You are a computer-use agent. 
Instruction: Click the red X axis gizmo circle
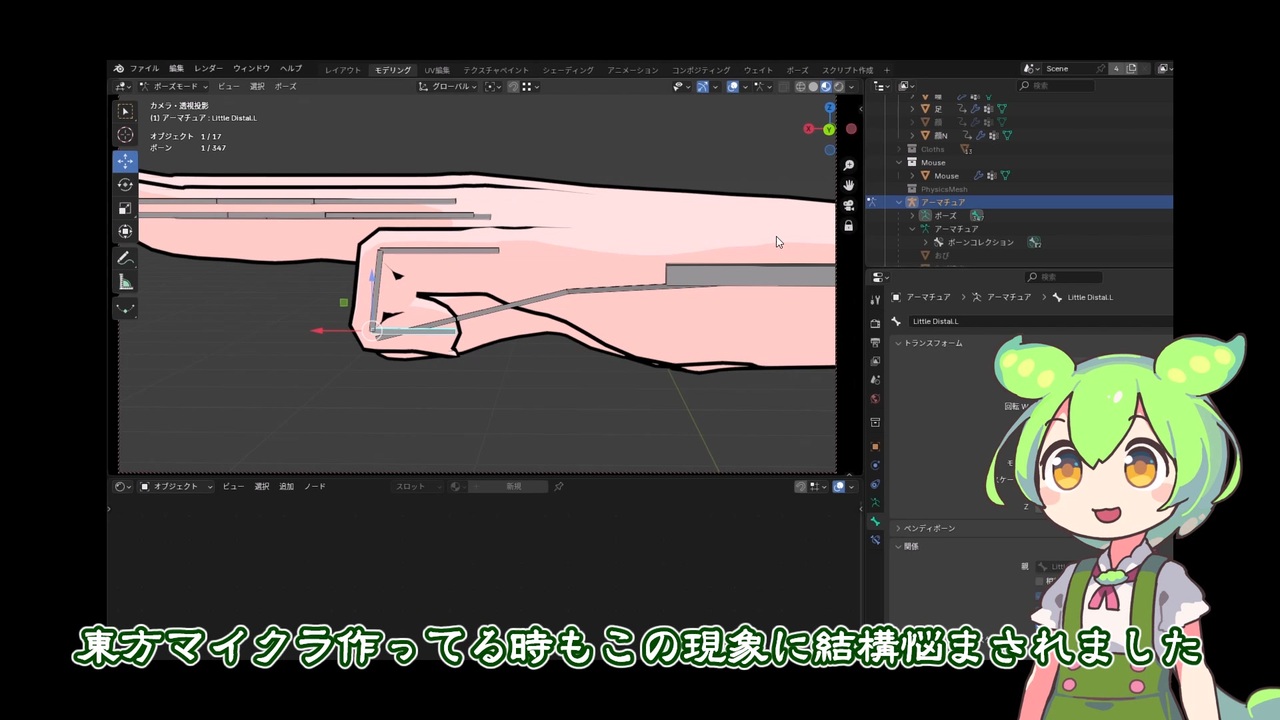coord(809,129)
